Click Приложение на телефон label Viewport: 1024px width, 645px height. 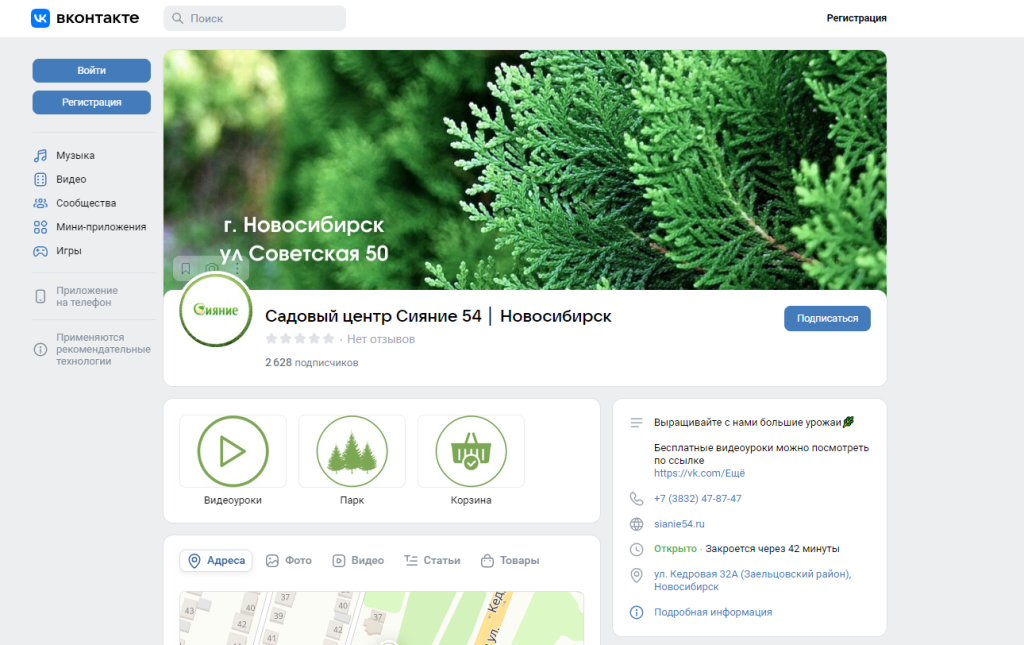[87, 296]
